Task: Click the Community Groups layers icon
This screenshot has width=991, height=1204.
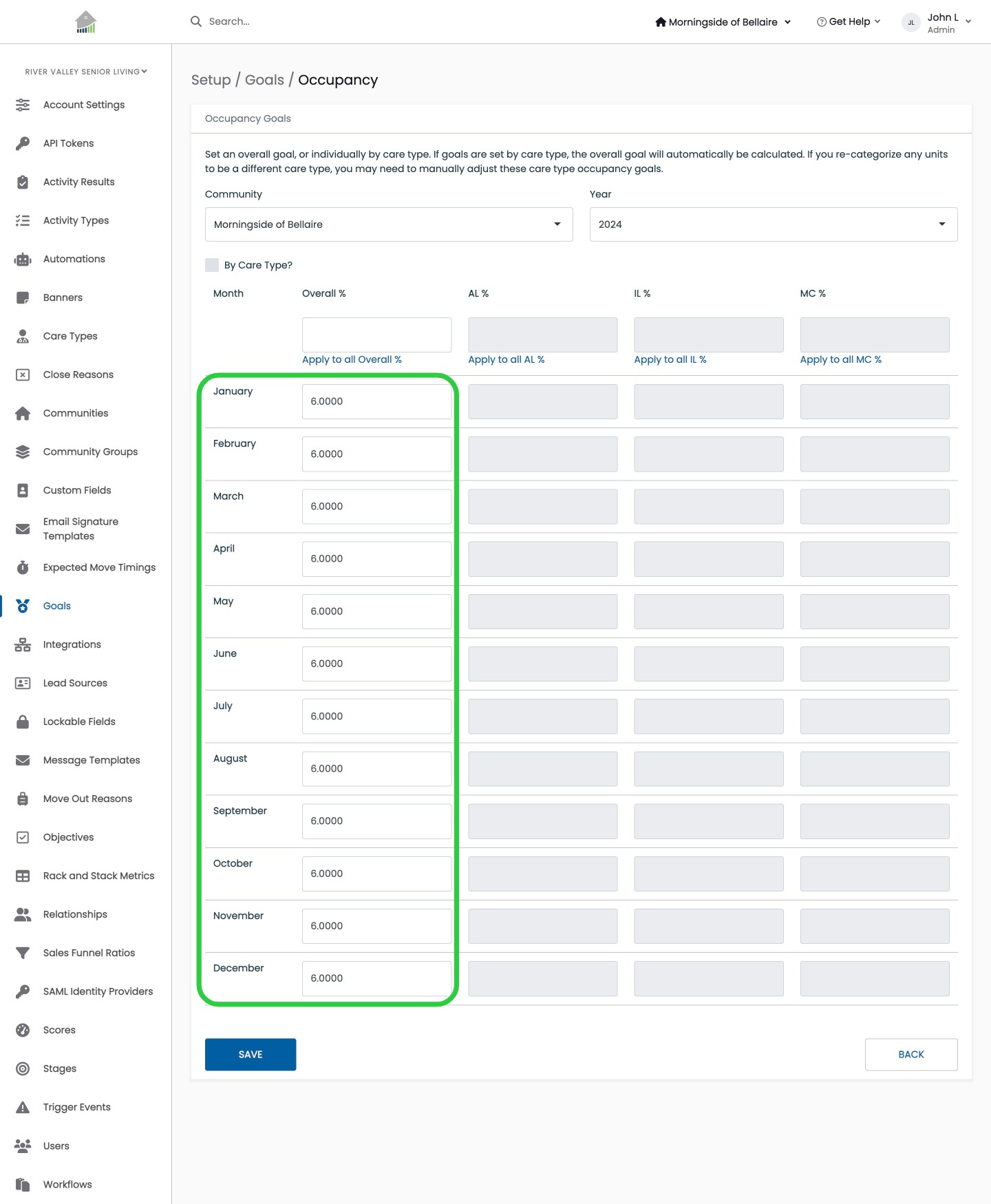Action: coord(23,452)
